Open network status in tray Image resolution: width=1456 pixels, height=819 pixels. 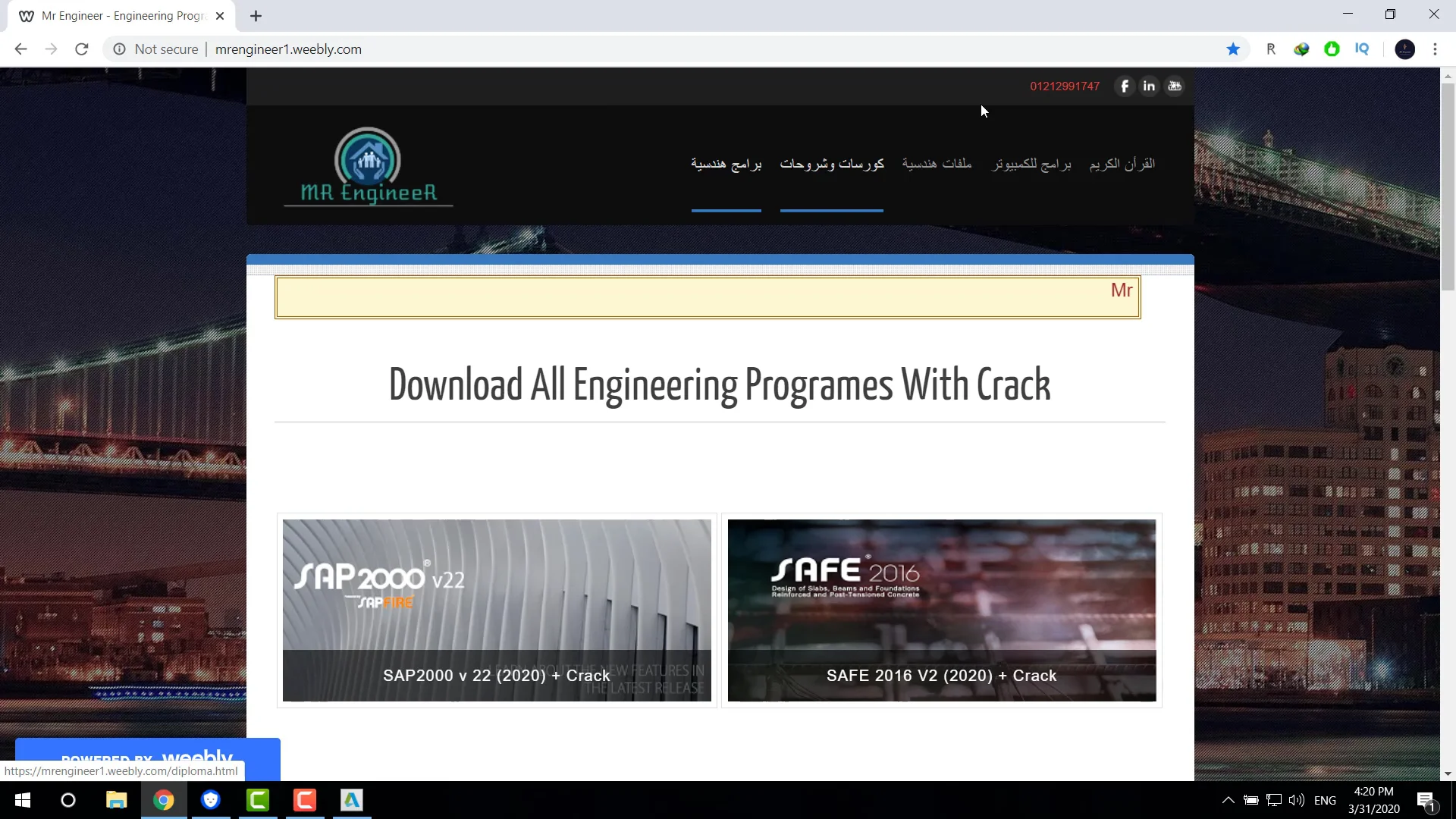point(1274,800)
